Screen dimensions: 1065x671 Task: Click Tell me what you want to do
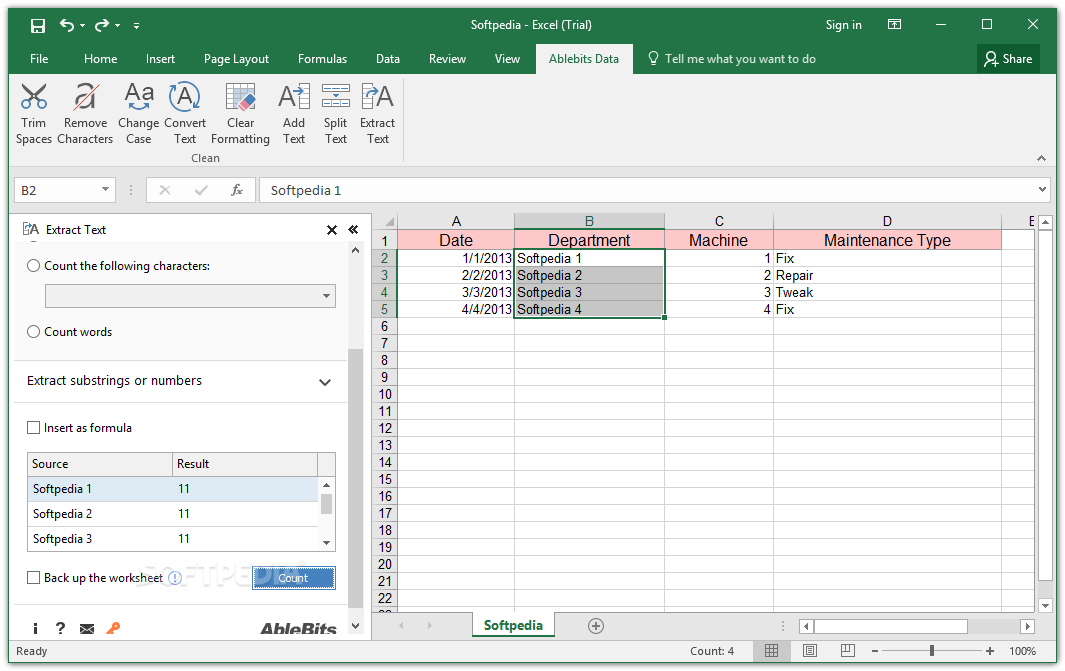pyautogui.click(x=732, y=59)
